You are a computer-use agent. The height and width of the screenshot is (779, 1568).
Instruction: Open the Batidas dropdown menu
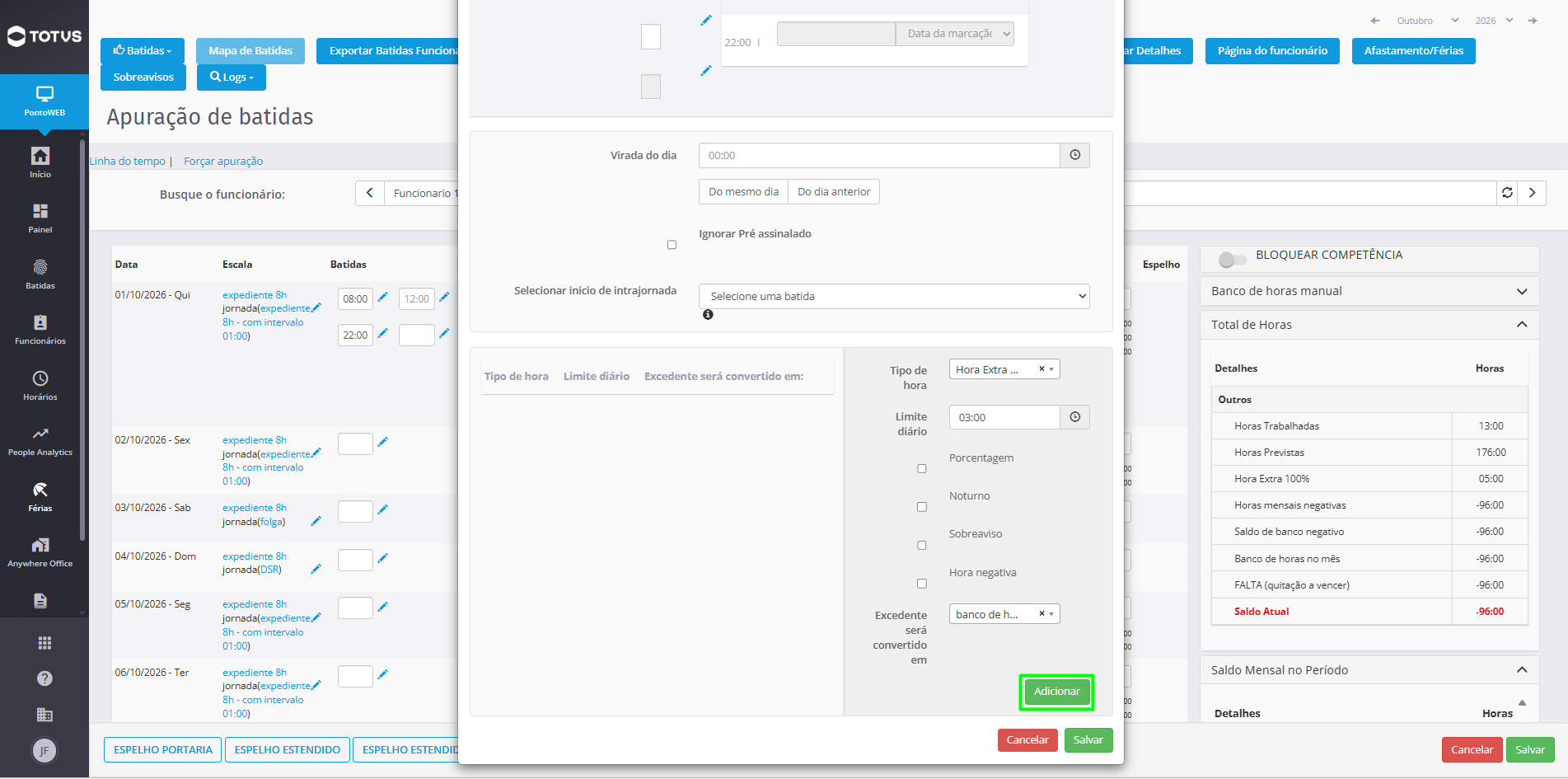[x=143, y=51]
